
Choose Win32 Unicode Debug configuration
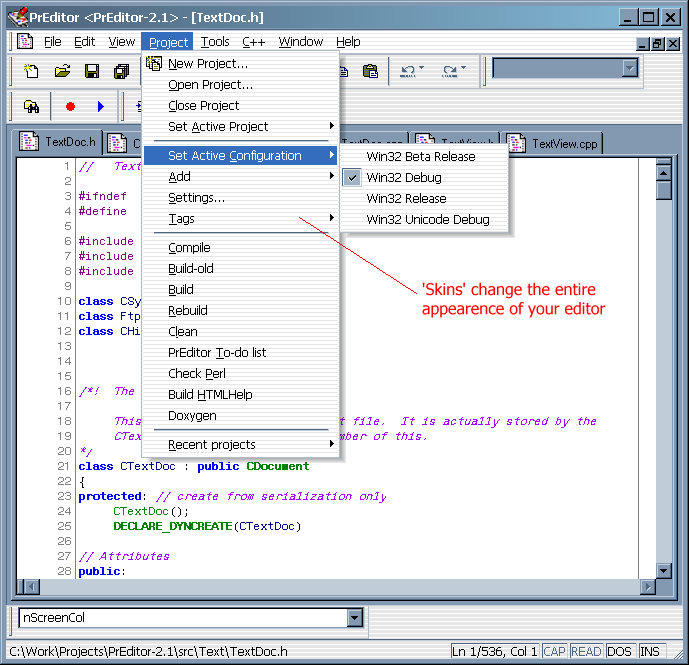point(424,220)
